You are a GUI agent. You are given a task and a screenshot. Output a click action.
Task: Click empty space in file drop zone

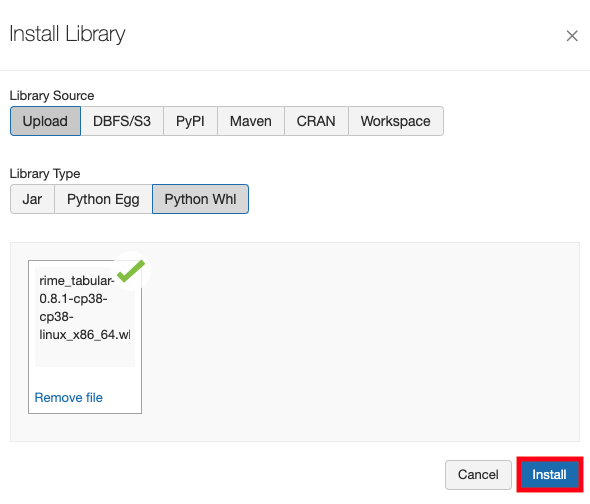point(357,342)
